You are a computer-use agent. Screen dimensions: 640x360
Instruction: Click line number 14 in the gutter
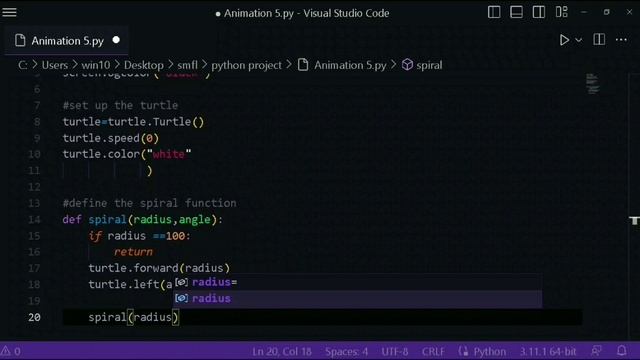click(x=35, y=220)
